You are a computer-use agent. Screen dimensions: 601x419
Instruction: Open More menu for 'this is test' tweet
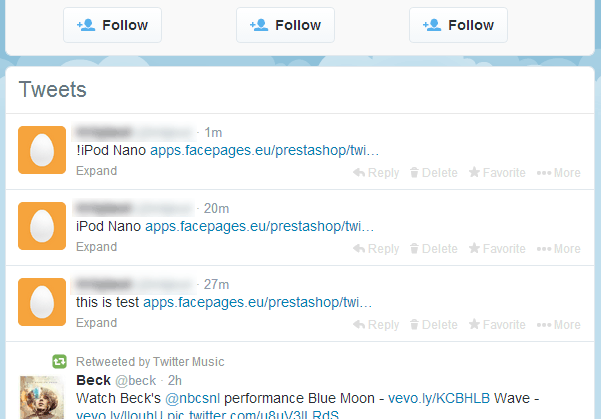coord(558,325)
